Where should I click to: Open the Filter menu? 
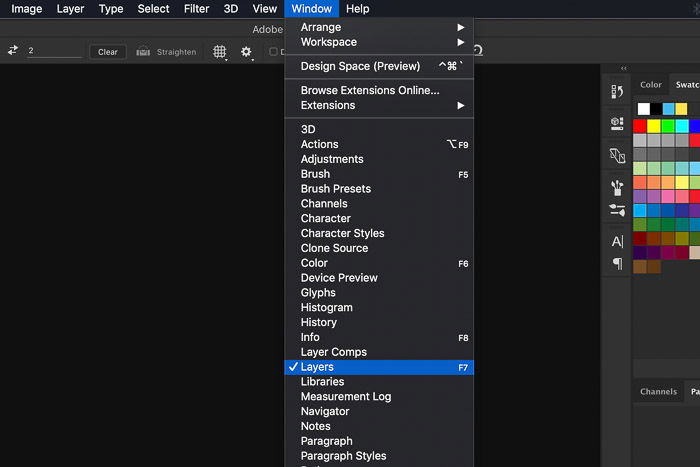pyautogui.click(x=196, y=9)
